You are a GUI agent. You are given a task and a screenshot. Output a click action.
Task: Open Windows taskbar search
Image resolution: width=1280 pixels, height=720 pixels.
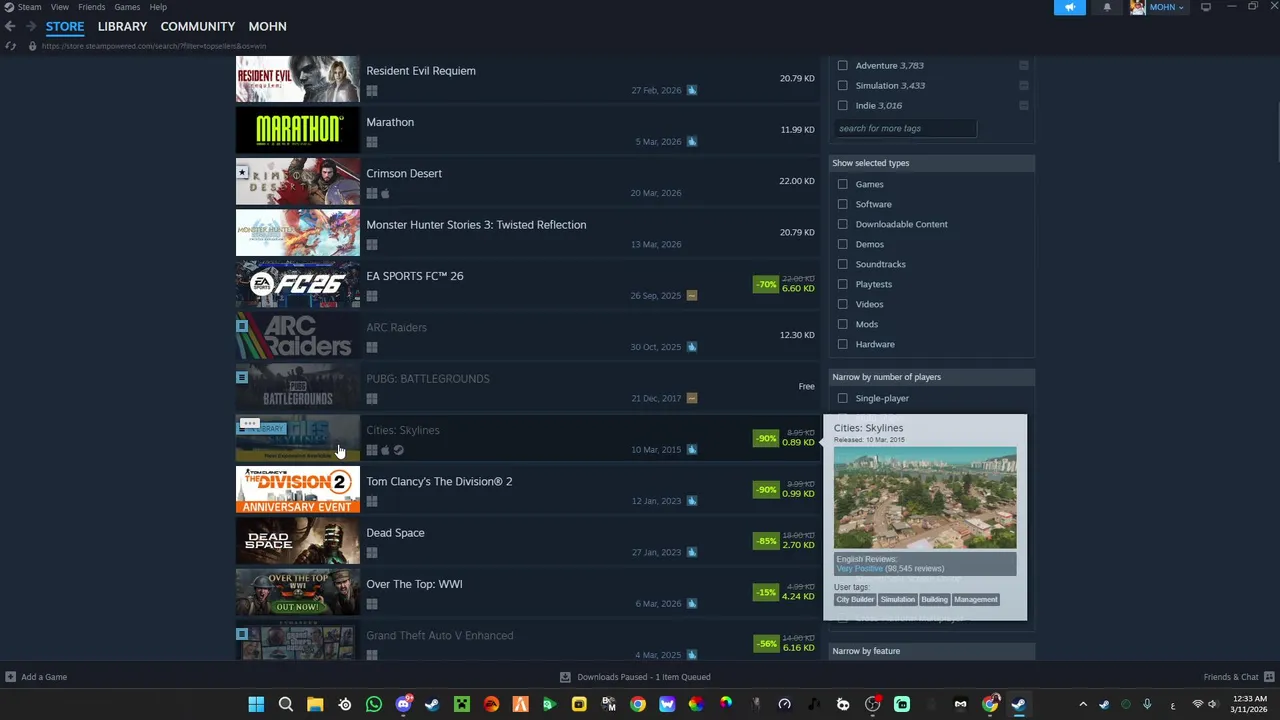(x=285, y=704)
